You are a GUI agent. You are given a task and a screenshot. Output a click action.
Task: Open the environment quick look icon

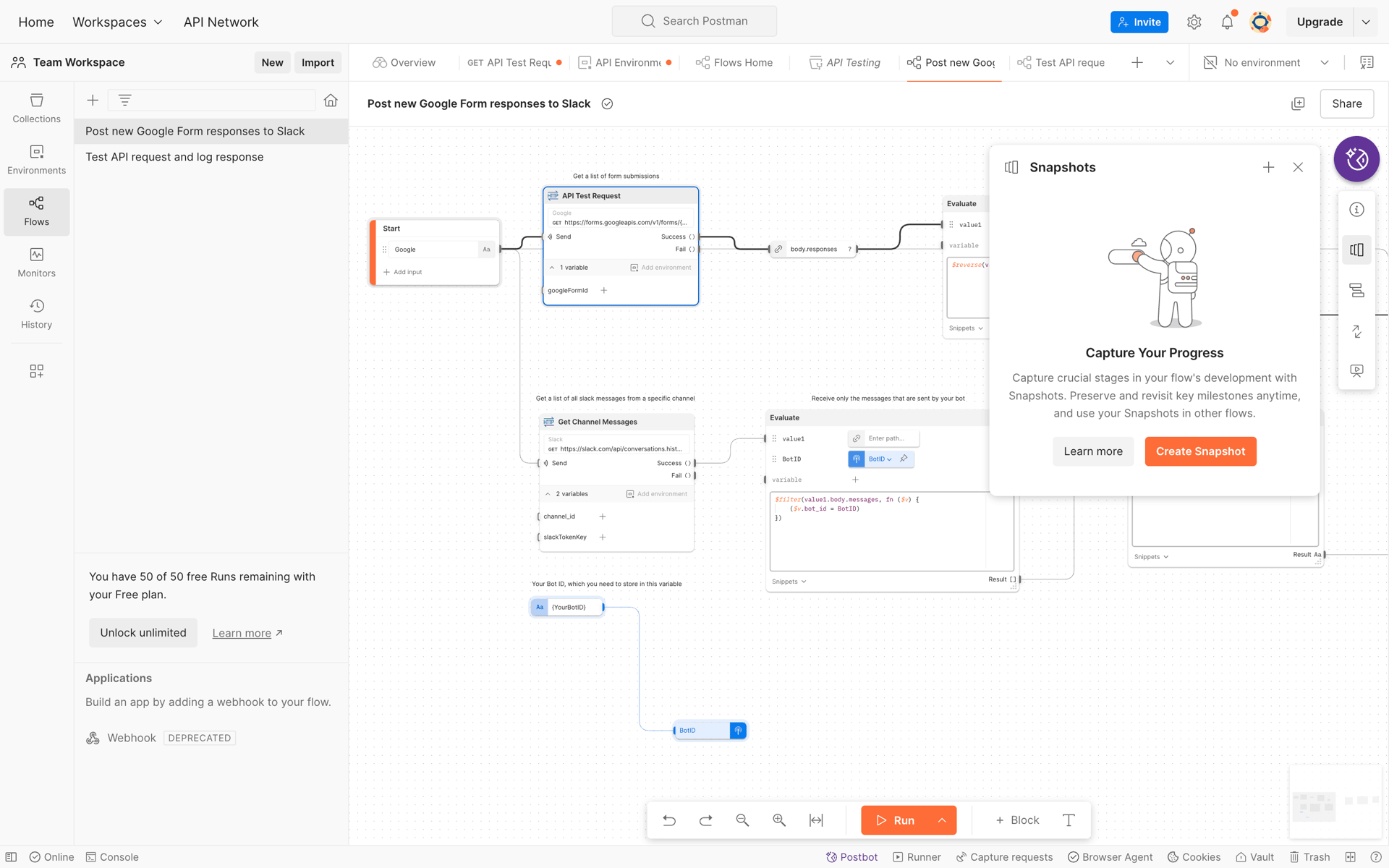coord(1367,62)
